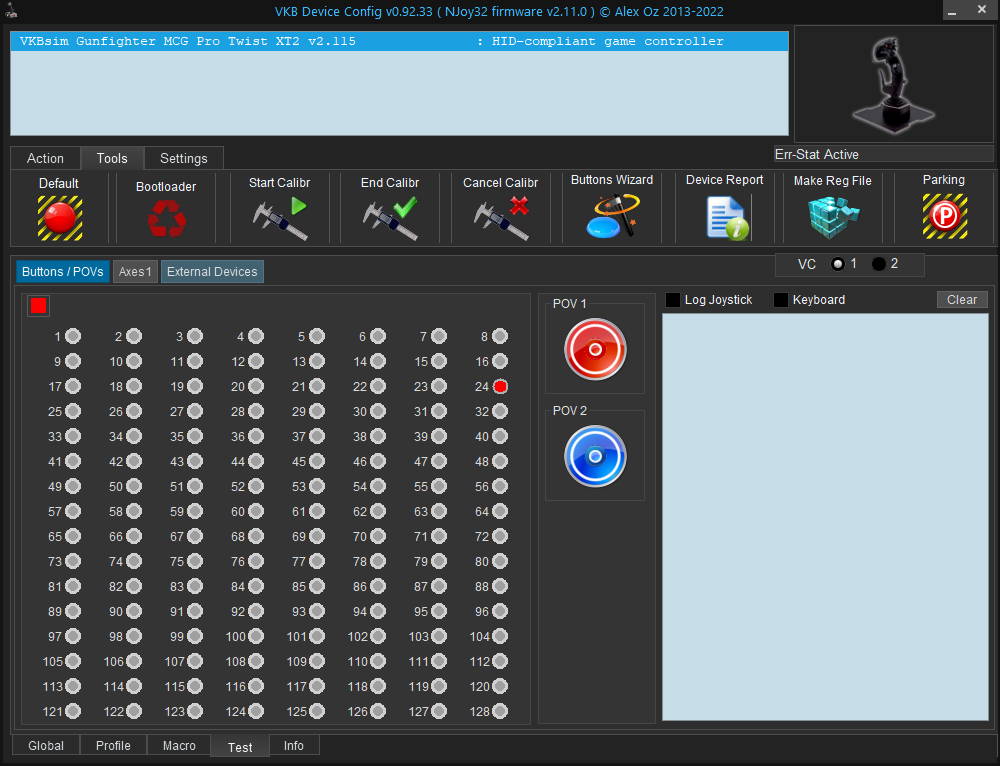Enable the Log Joystick checkbox

(673, 300)
